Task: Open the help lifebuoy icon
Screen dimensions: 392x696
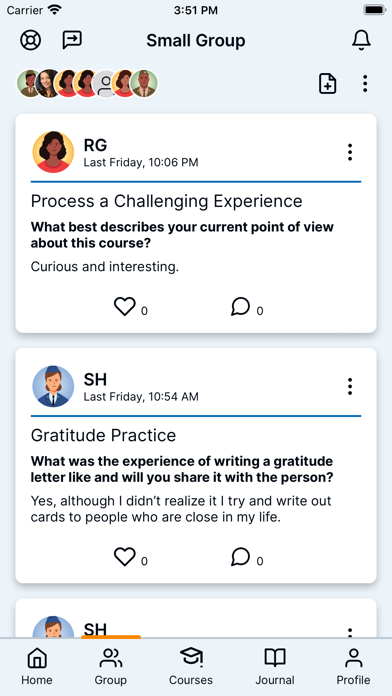Action: click(x=31, y=40)
